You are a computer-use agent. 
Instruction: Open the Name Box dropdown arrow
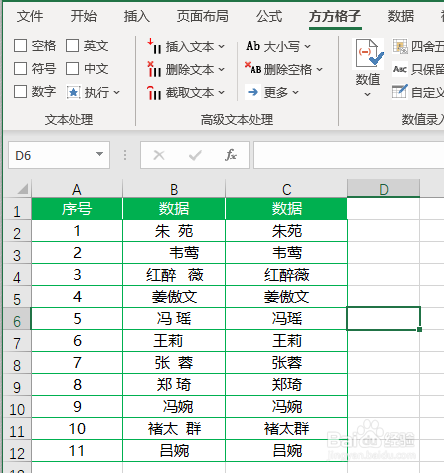click(x=99, y=154)
